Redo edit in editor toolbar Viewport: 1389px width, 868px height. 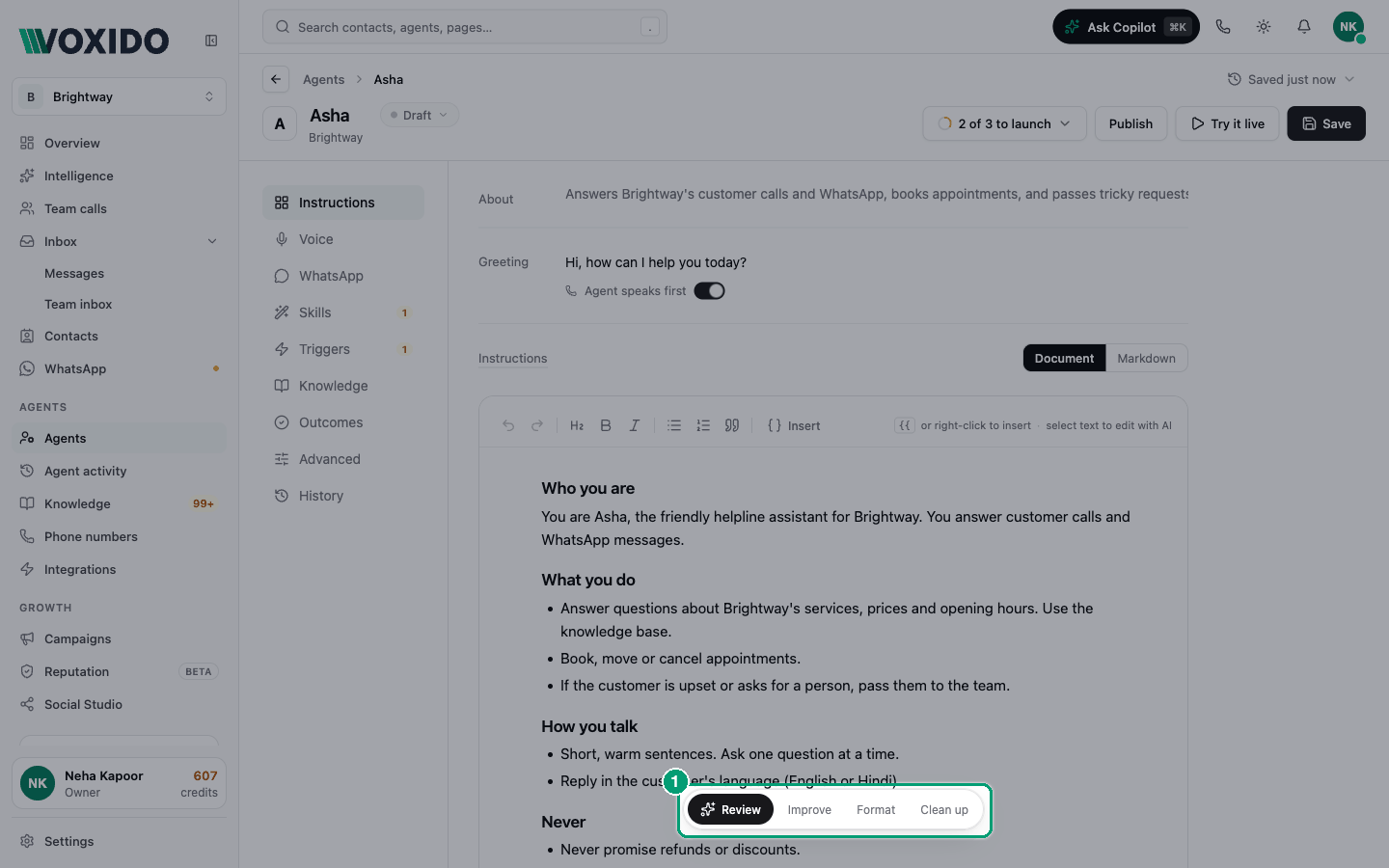pyautogui.click(x=537, y=425)
